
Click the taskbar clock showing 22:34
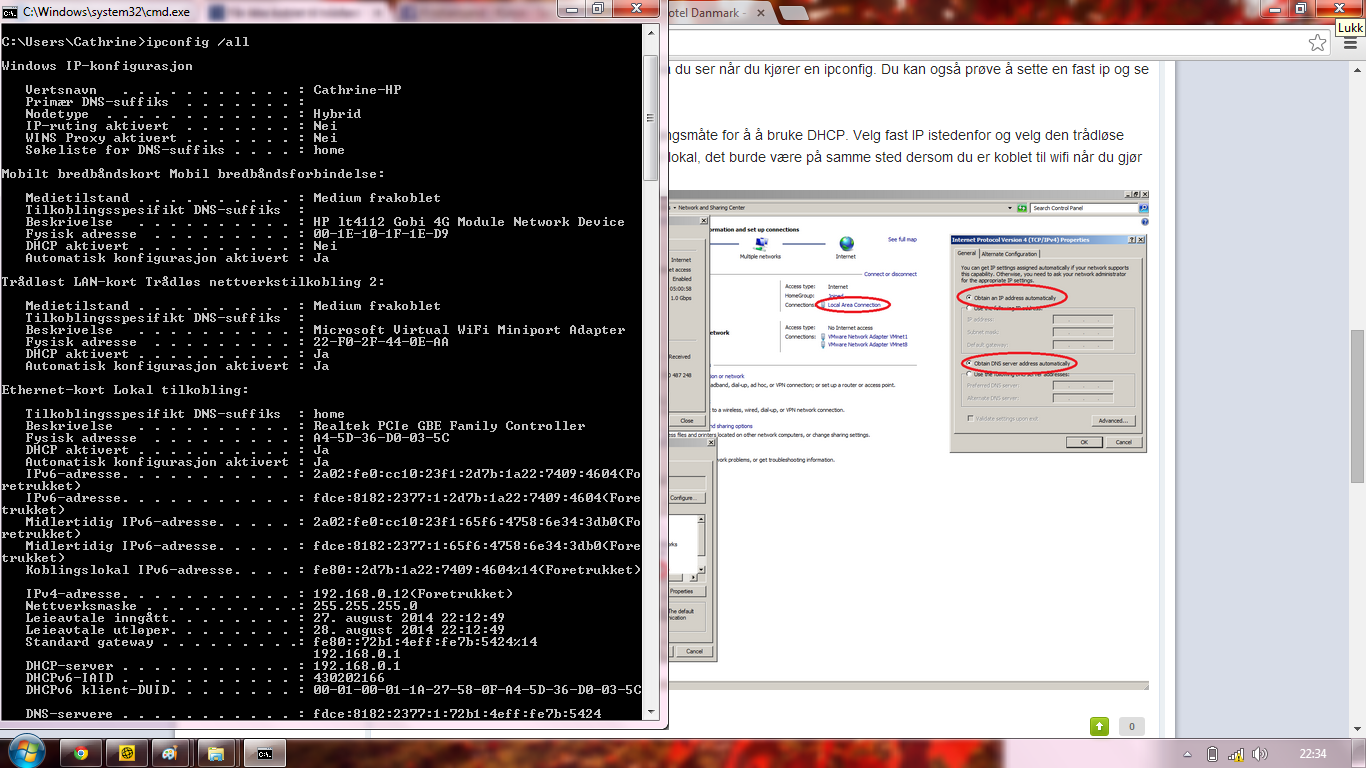[x=1312, y=754]
